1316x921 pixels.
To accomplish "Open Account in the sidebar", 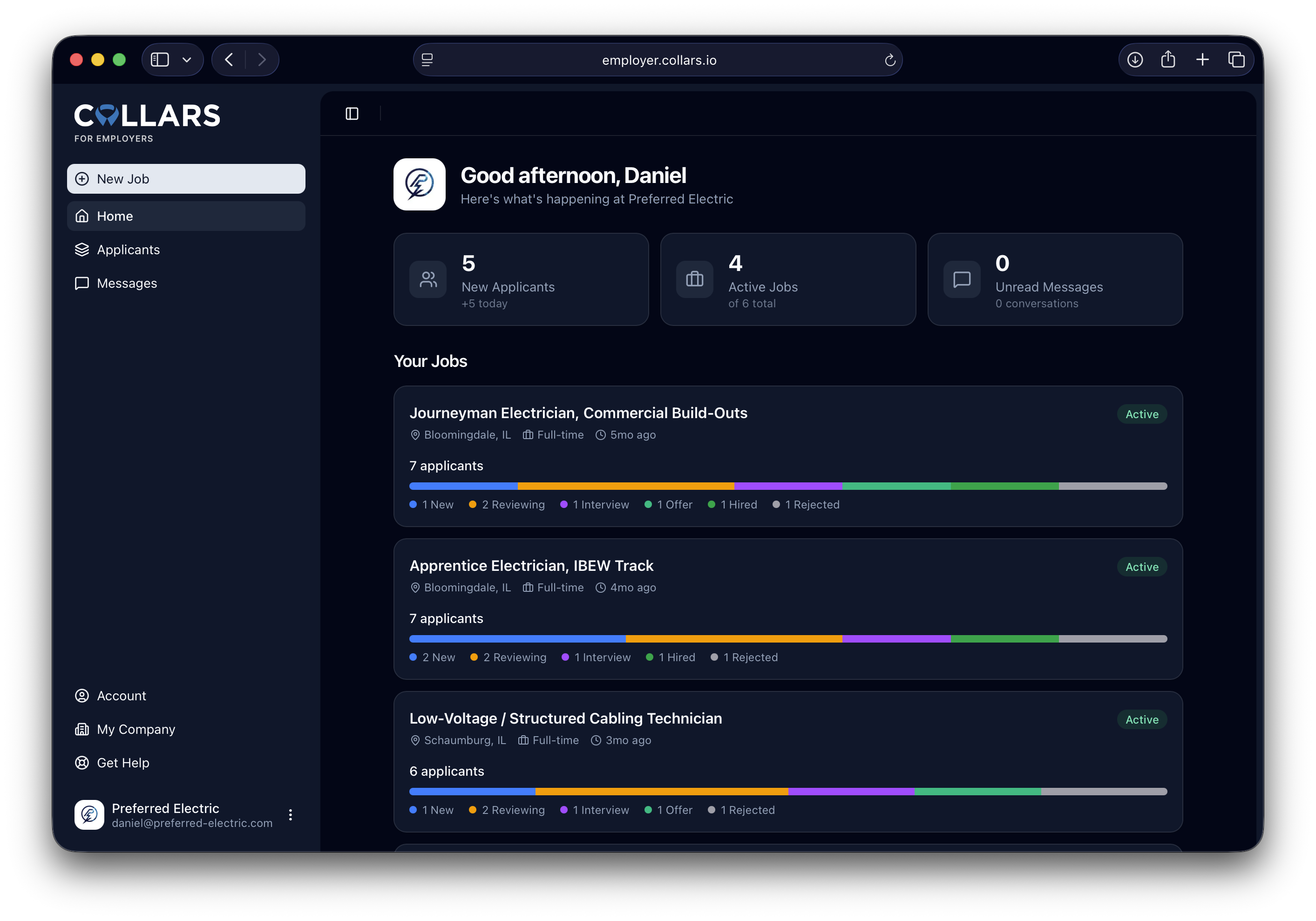I will [186, 696].
